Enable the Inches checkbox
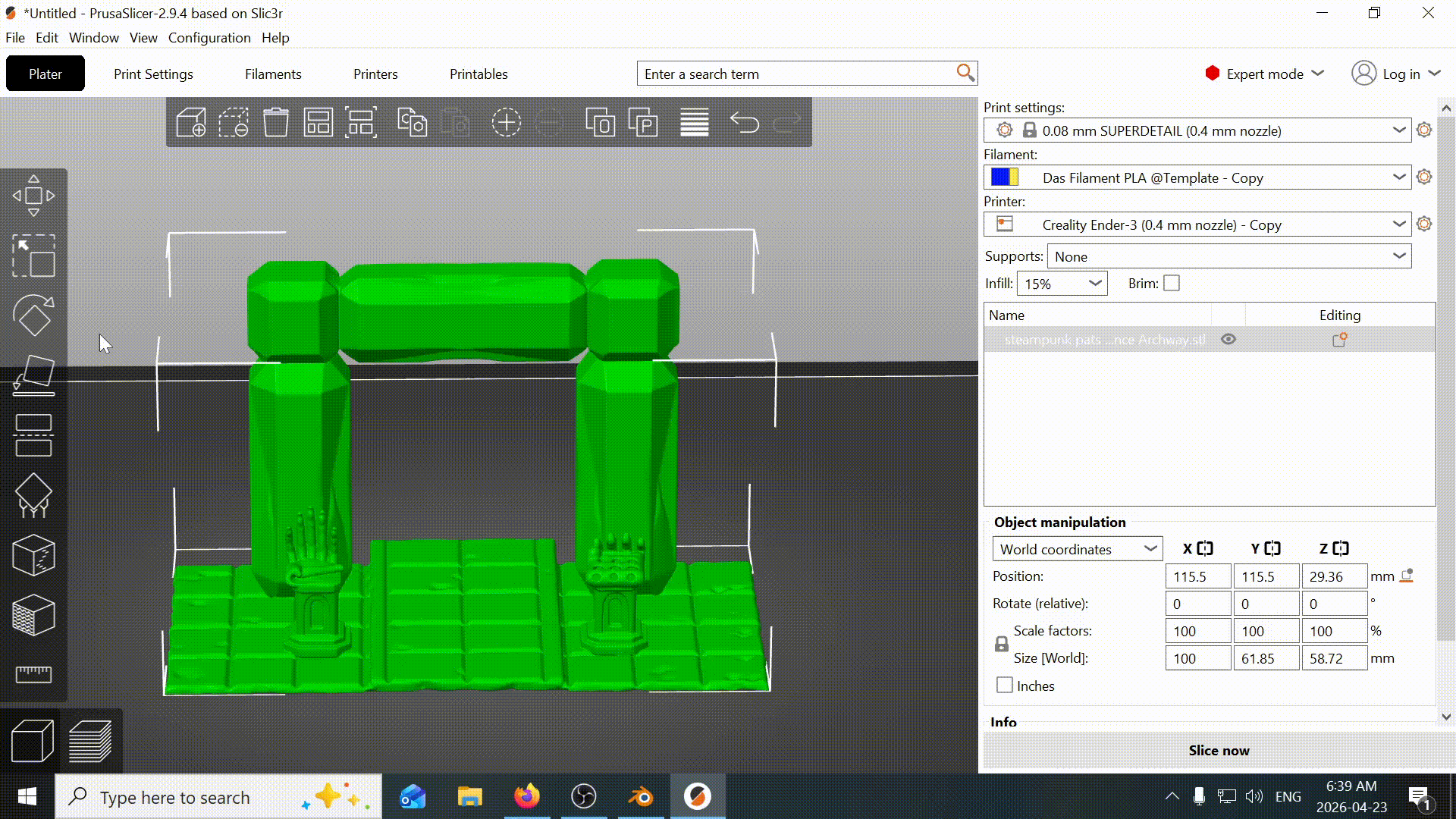 tap(1005, 686)
